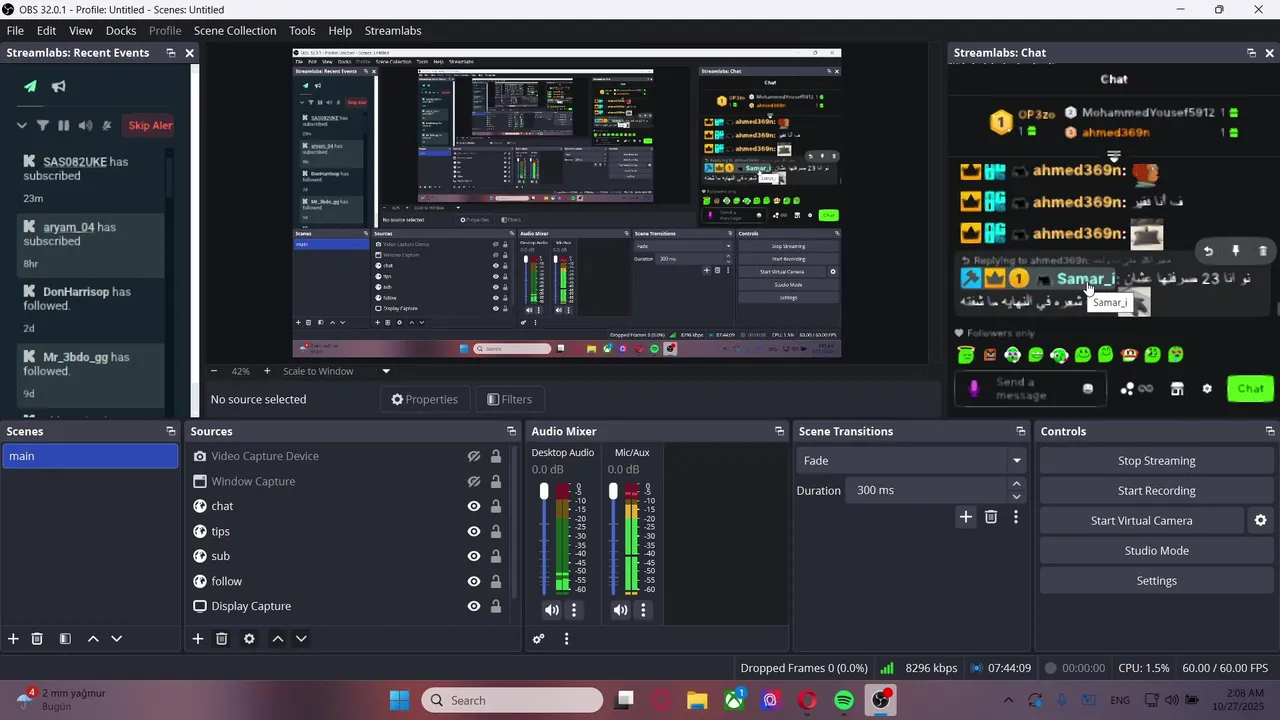Open chat settings gear icon

point(1207,389)
